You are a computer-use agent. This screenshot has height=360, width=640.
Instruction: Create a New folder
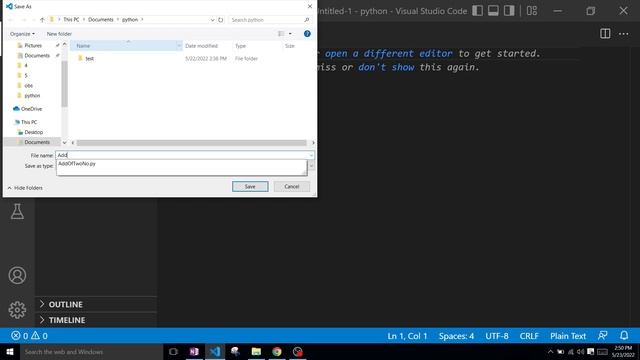pos(59,34)
